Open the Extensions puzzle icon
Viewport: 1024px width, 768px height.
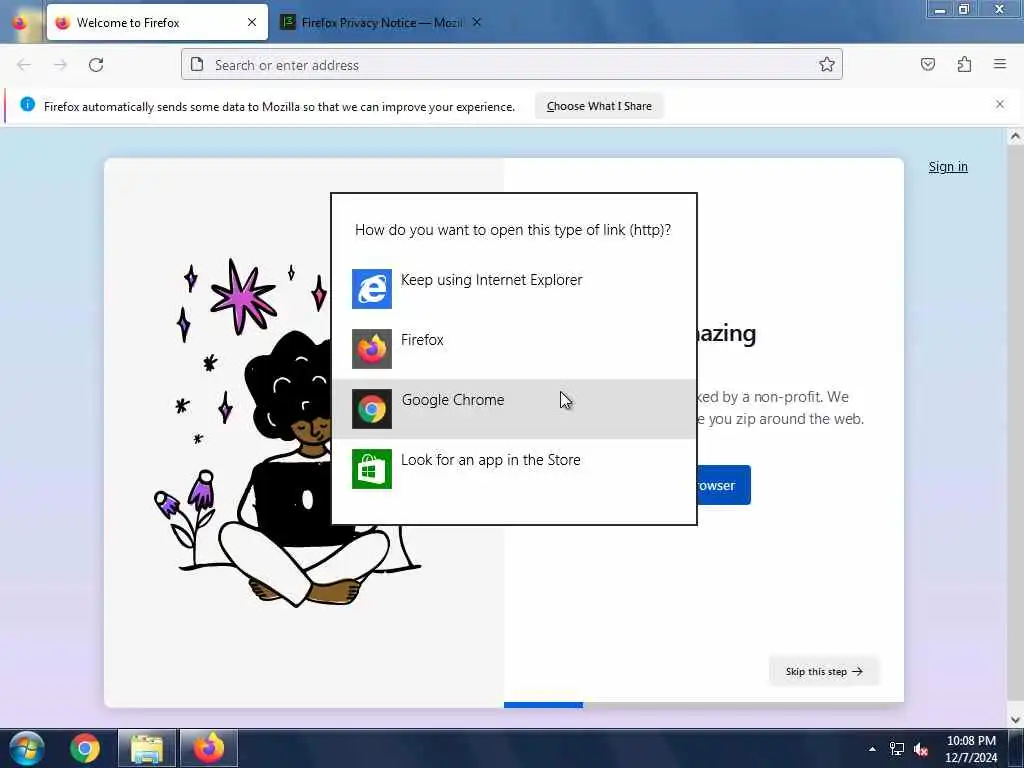[964, 64]
